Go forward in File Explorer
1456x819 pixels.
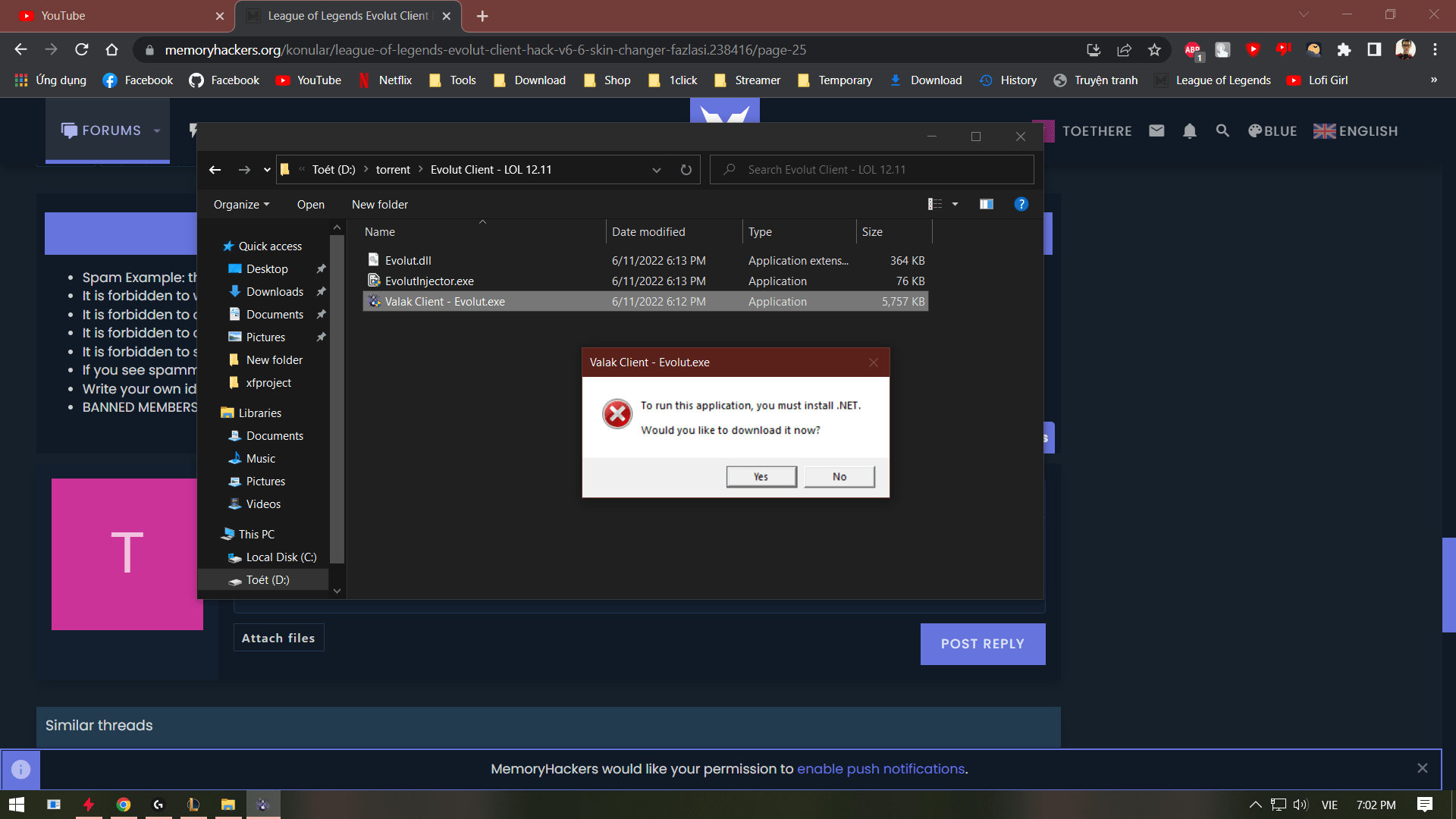click(244, 170)
